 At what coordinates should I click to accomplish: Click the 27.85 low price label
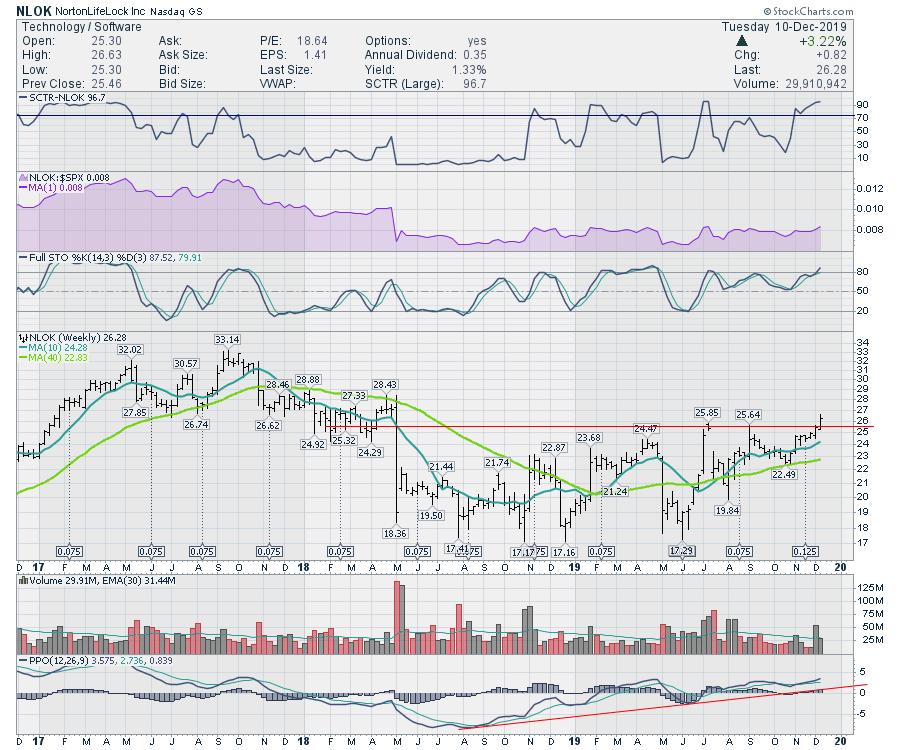pos(135,413)
